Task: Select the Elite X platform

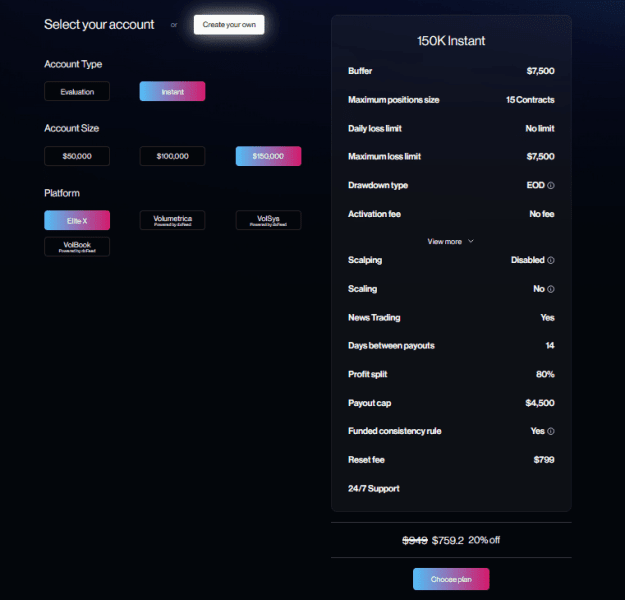Action: click(x=77, y=220)
